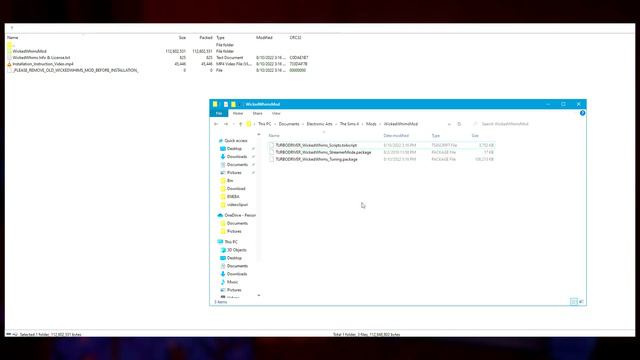Switch to the Share ribbon tab
Screen dimensions: 640x360
click(x=257, y=113)
